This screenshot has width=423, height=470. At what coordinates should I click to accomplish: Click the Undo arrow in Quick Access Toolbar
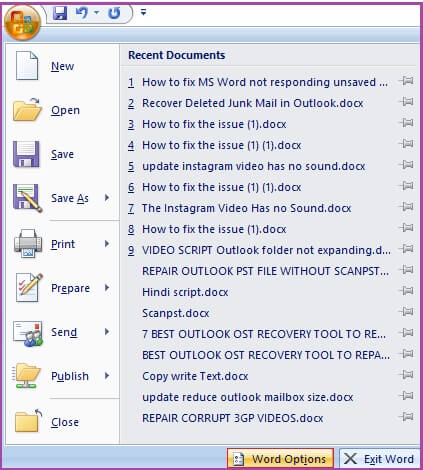pos(82,13)
